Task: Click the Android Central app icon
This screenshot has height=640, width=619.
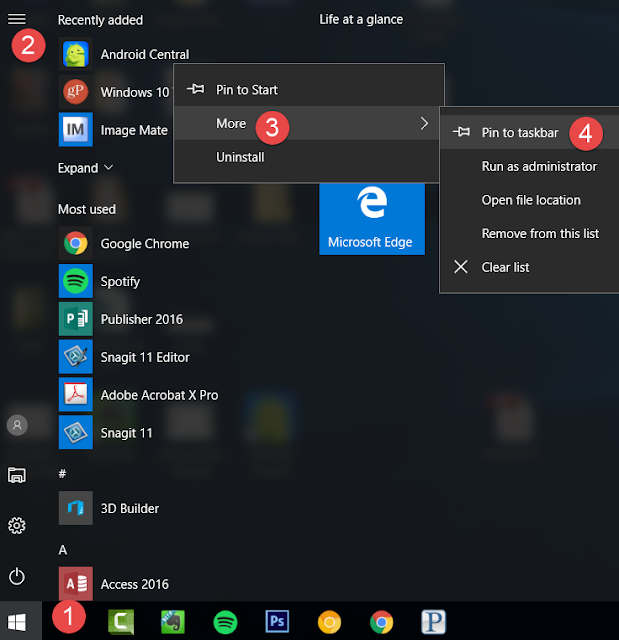Action: (x=75, y=54)
